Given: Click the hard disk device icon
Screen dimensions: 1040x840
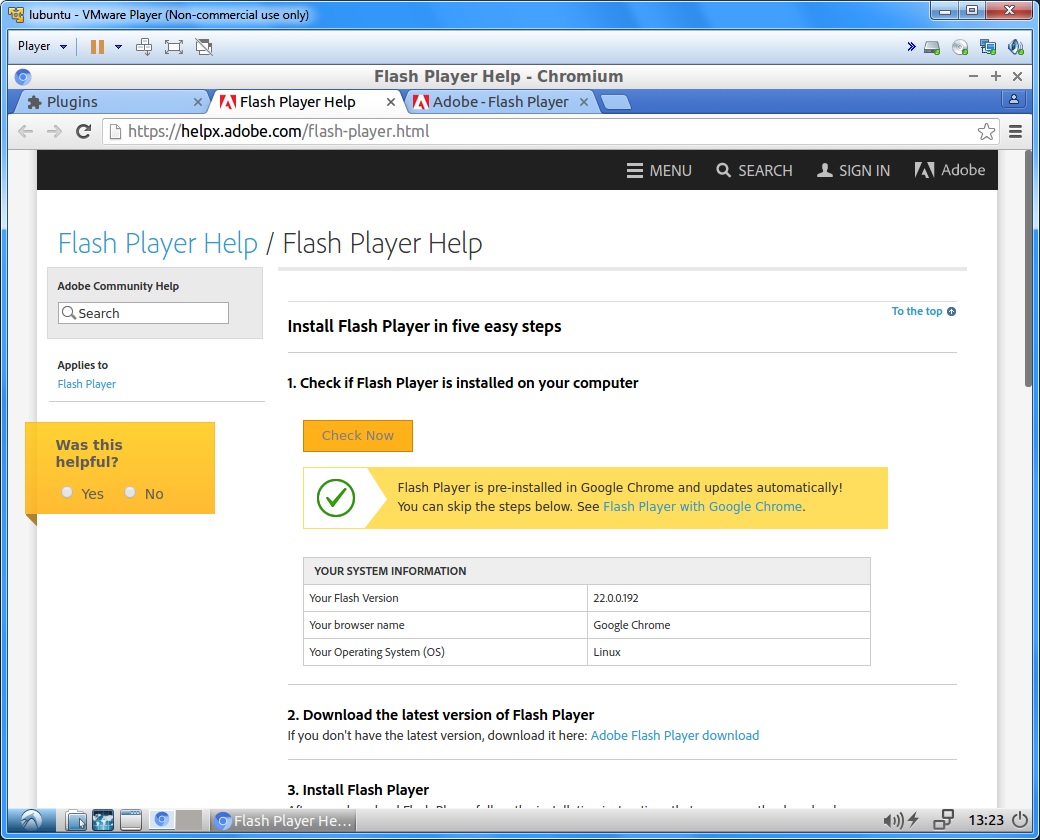Looking at the screenshot, I should click(x=932, y=47).
